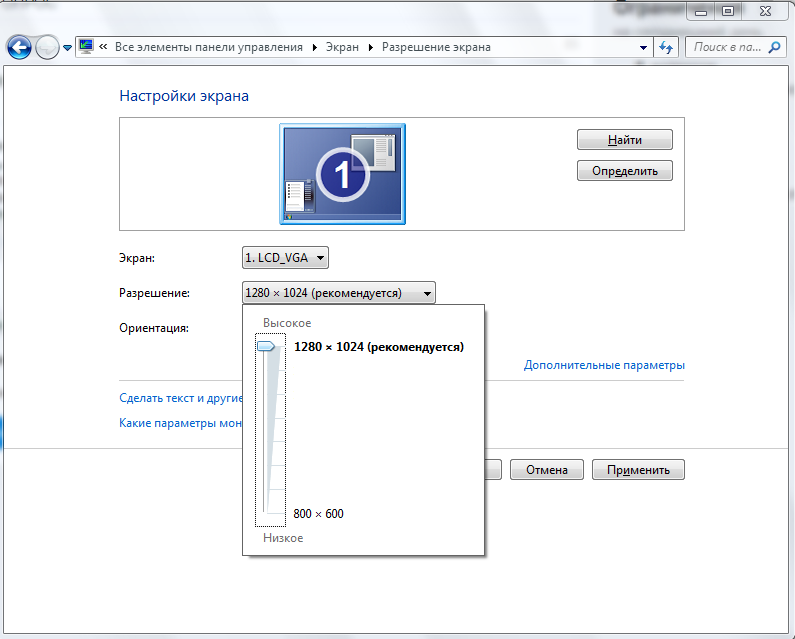The image size is (795, 639).
Task: Click the control panel icon in address bar
Action: [x=86, y=47]
